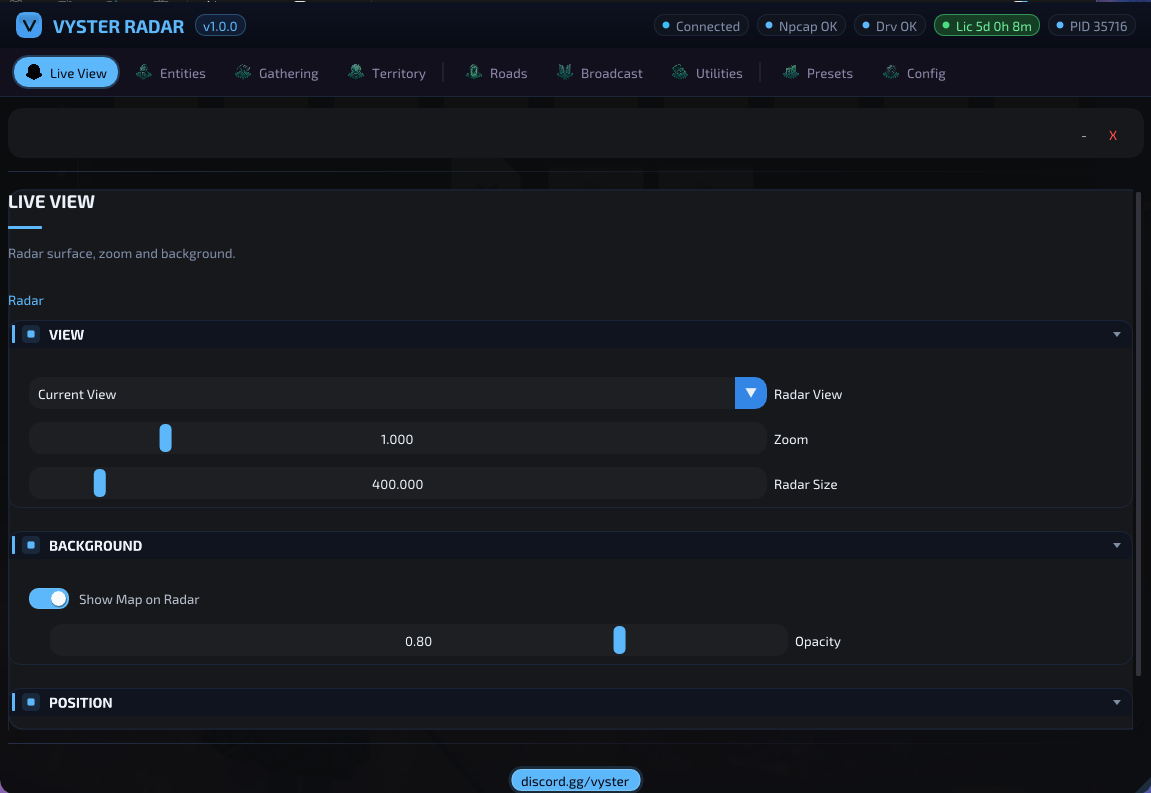Expand the POSITION section arrow
The image size is (1151, 793).
[1116, 703]
